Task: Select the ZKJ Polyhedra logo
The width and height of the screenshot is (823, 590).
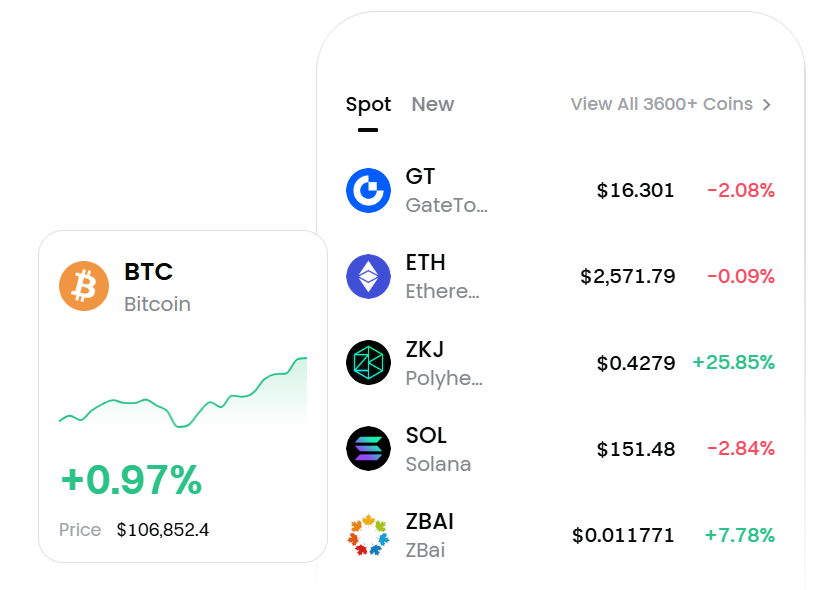Action: pyautogui.click(x=369, y=362)
